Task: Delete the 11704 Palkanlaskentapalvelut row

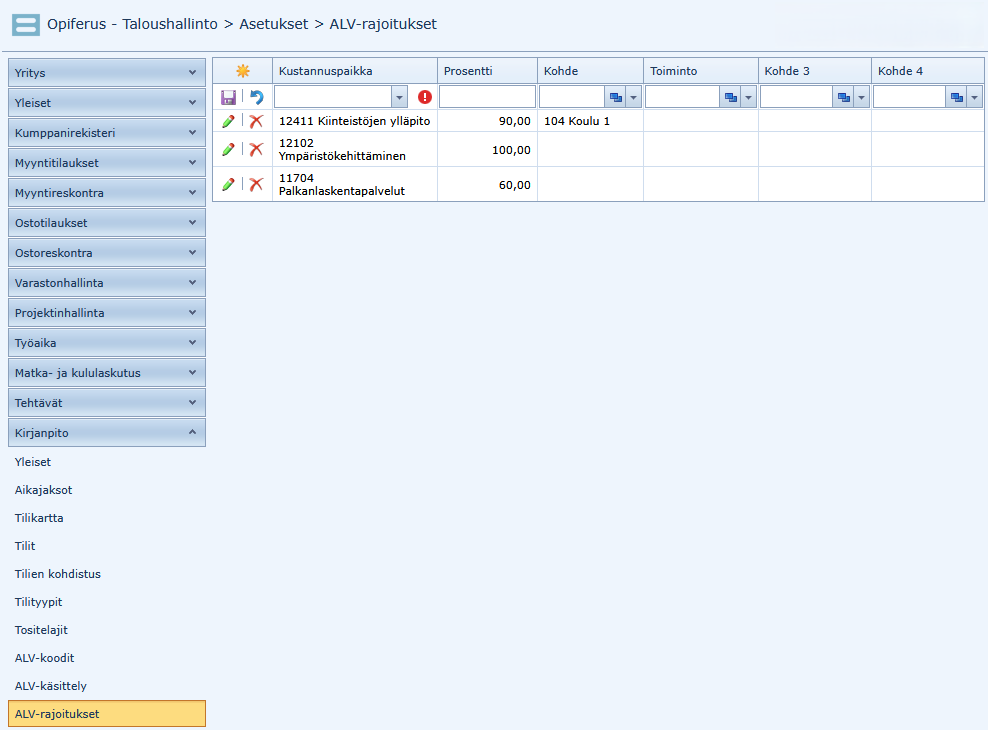Action: coord(256,184)
